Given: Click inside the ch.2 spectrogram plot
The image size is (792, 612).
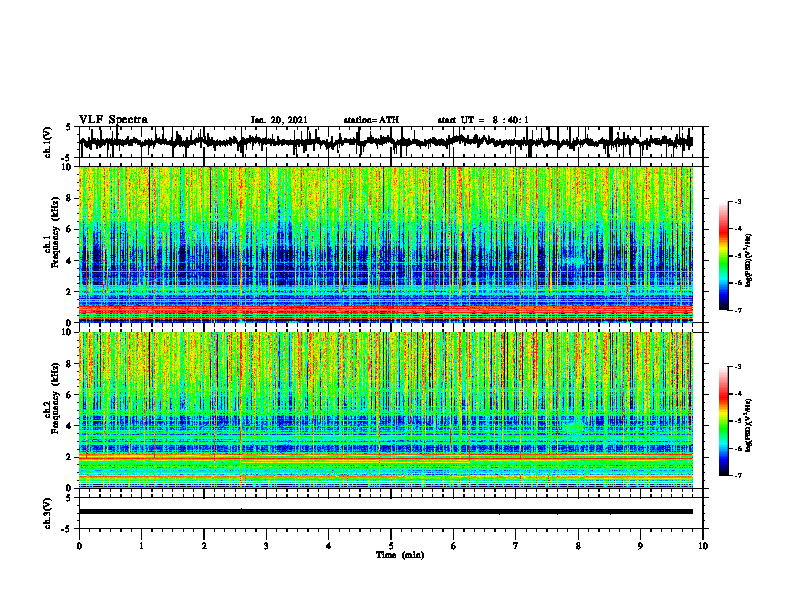Looking at the screenshot, I should 386,410.
